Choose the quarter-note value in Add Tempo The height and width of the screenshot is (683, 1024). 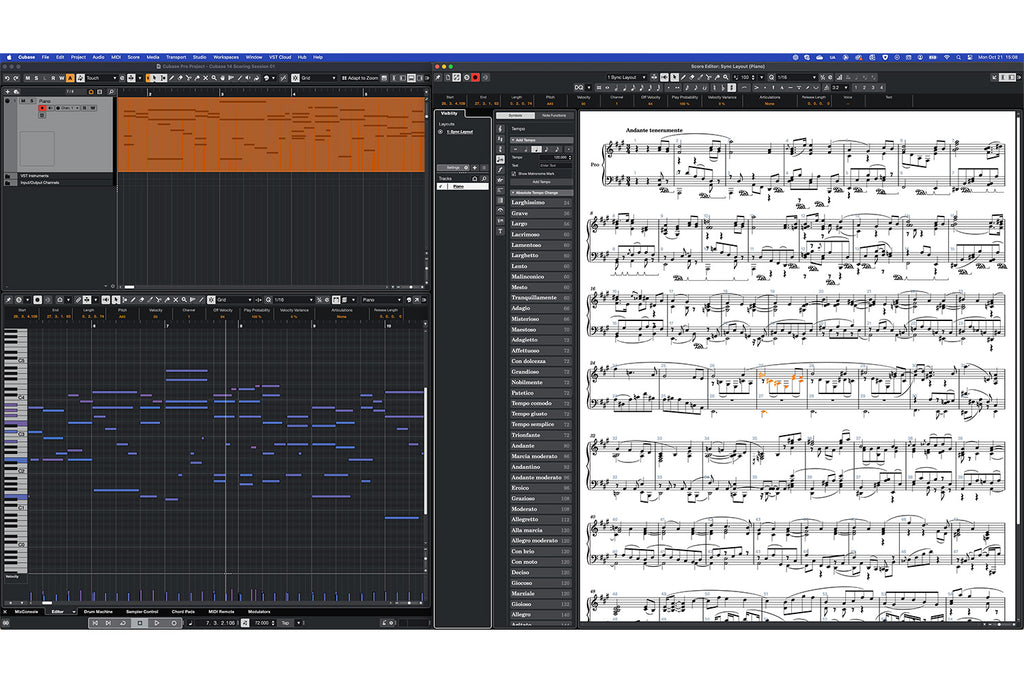537,149
